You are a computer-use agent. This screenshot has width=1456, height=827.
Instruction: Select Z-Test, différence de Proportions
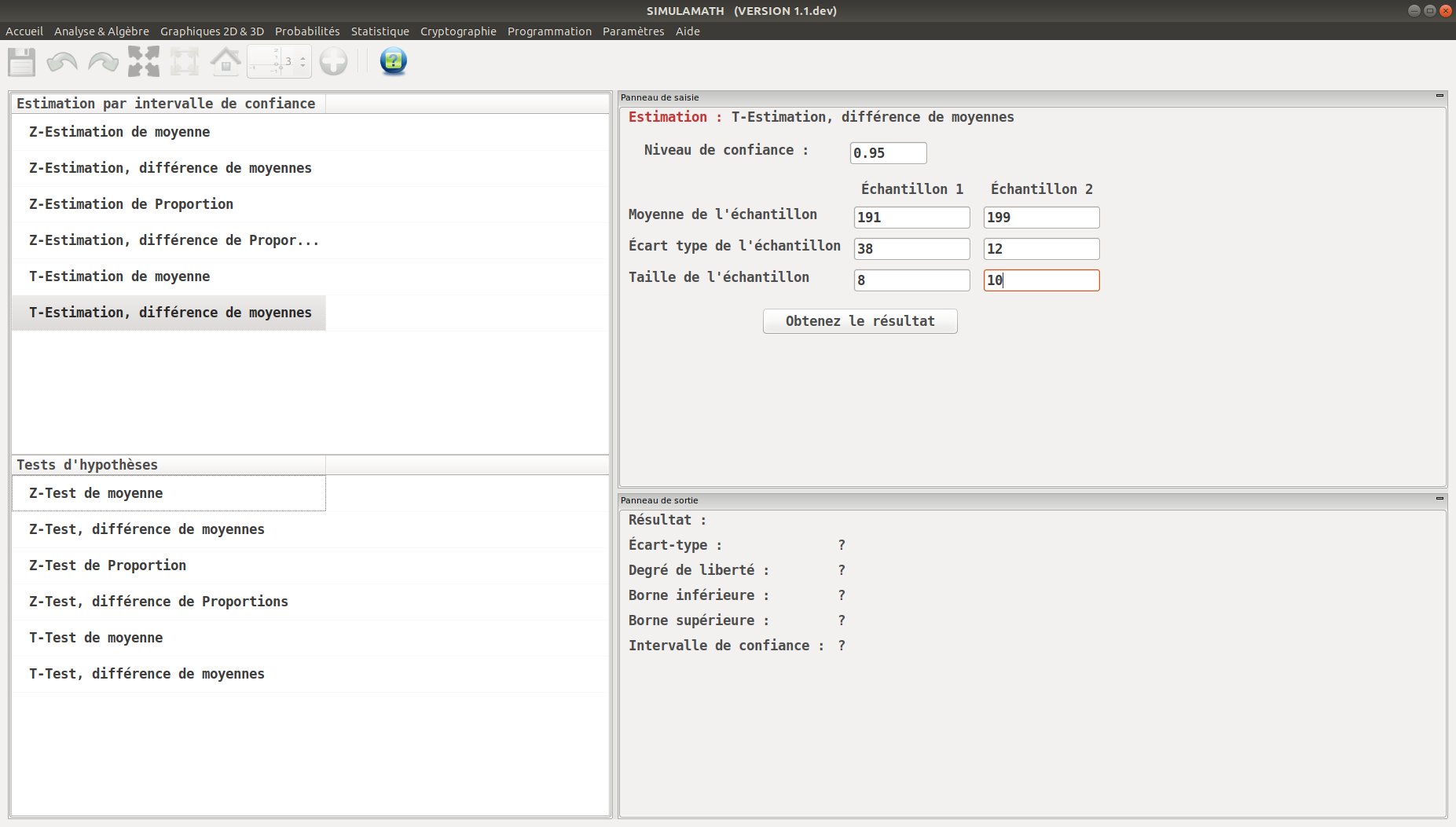tap(169, 602)
